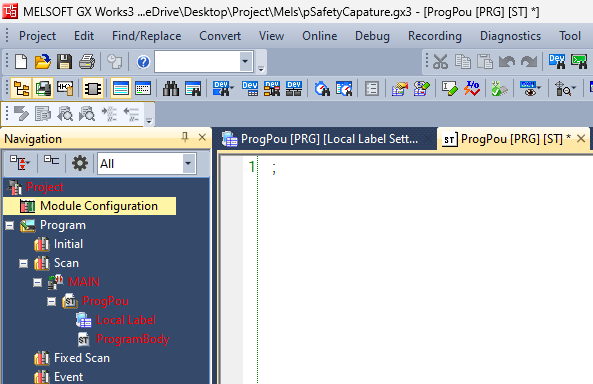593x384 pixels.
Task: Collapse the MAIN tree node
Action: (x=37, y=282)
